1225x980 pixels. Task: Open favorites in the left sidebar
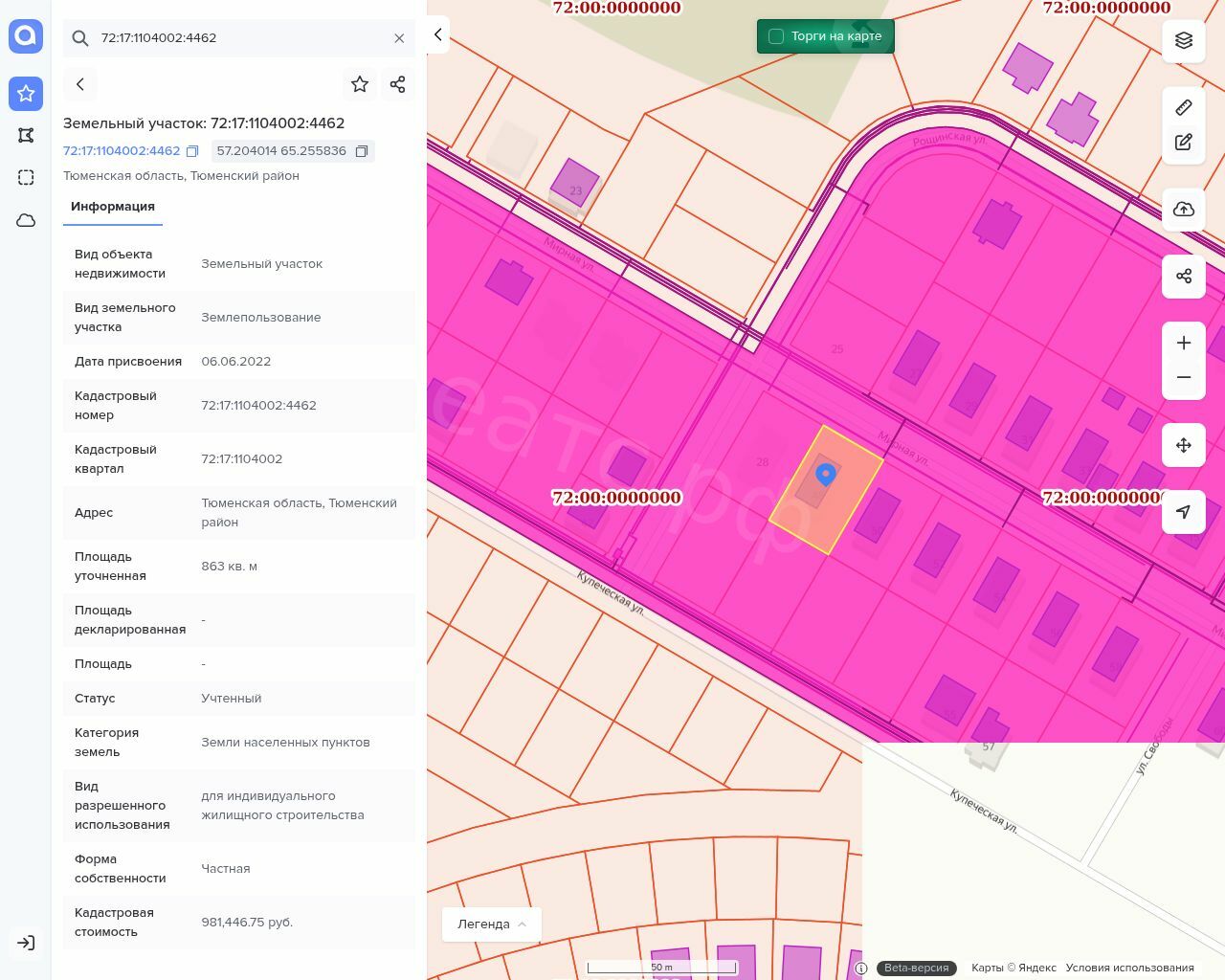click(x=26, y=93)
